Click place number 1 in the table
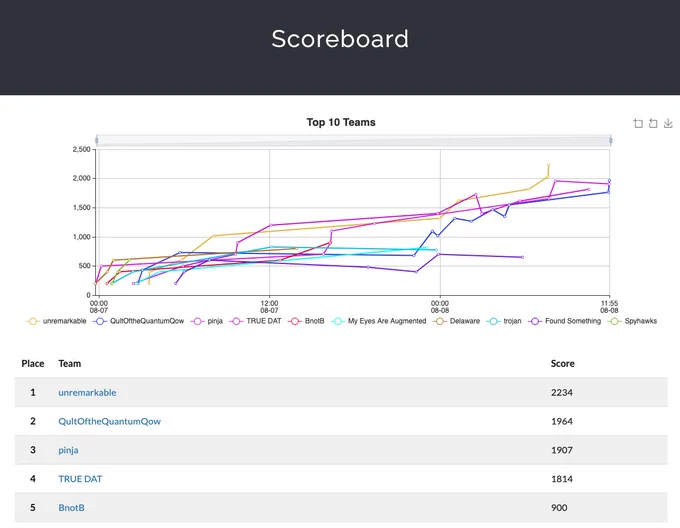 (33, 392)
